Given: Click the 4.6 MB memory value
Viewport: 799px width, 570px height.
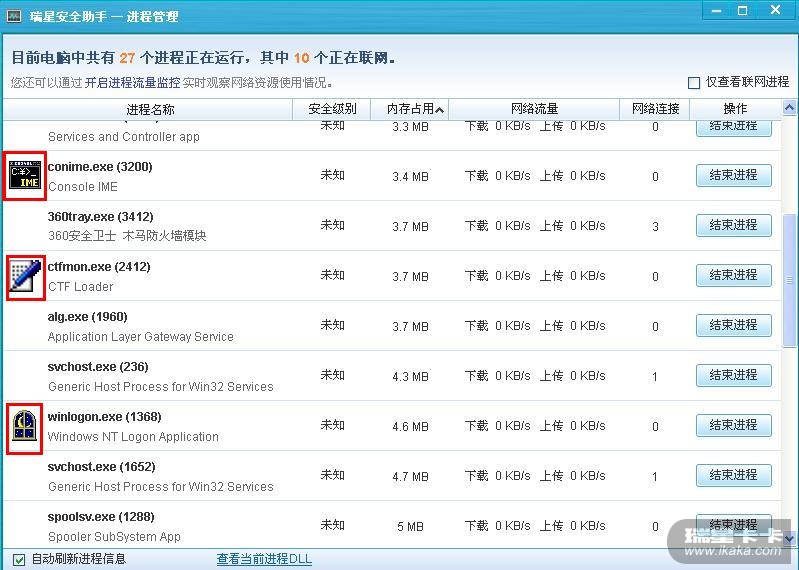Looking at the screenshot, I should point(410,426).
